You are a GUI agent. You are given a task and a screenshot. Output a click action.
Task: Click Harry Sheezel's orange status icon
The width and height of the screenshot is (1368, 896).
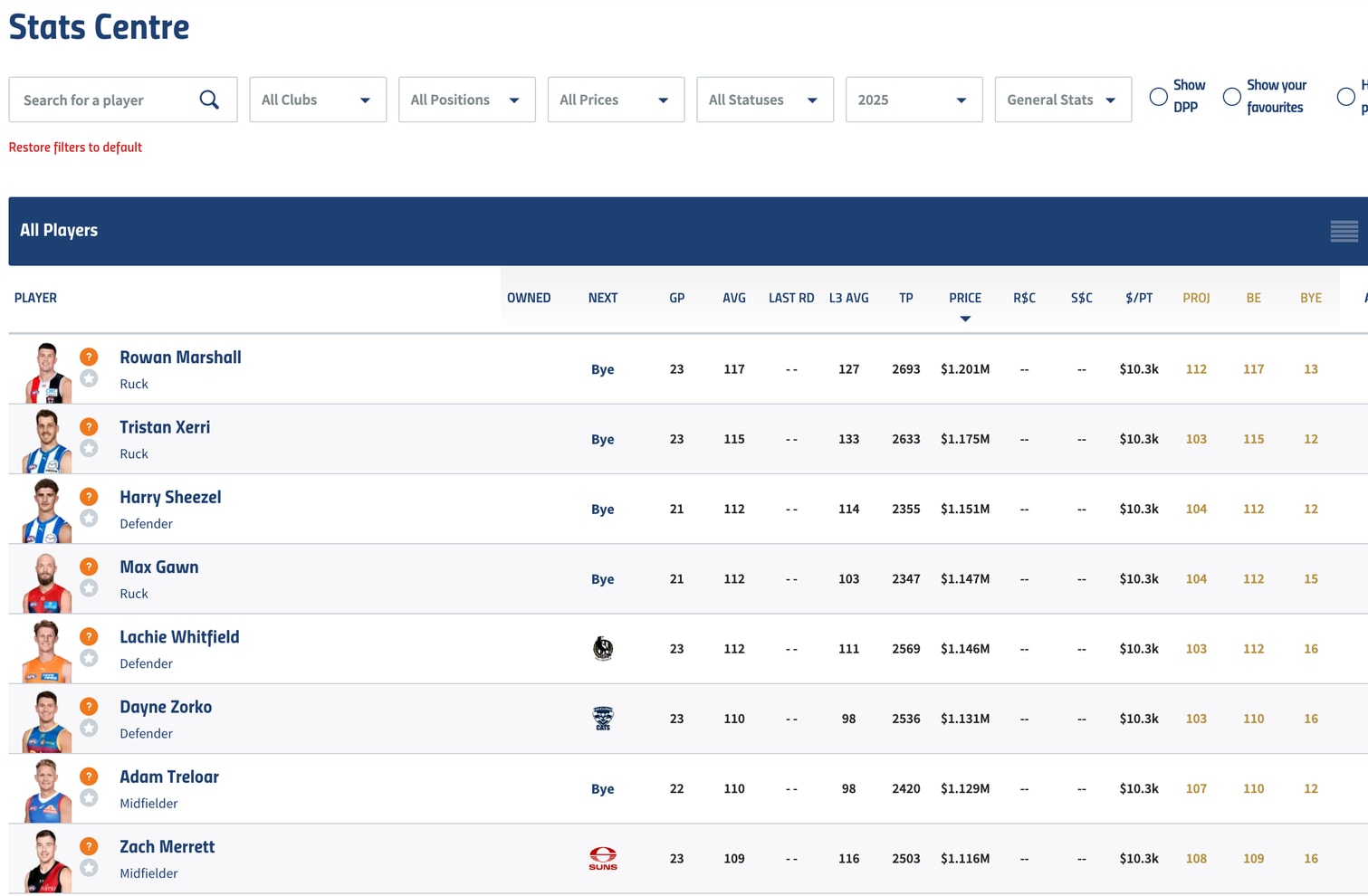point(89,496)
